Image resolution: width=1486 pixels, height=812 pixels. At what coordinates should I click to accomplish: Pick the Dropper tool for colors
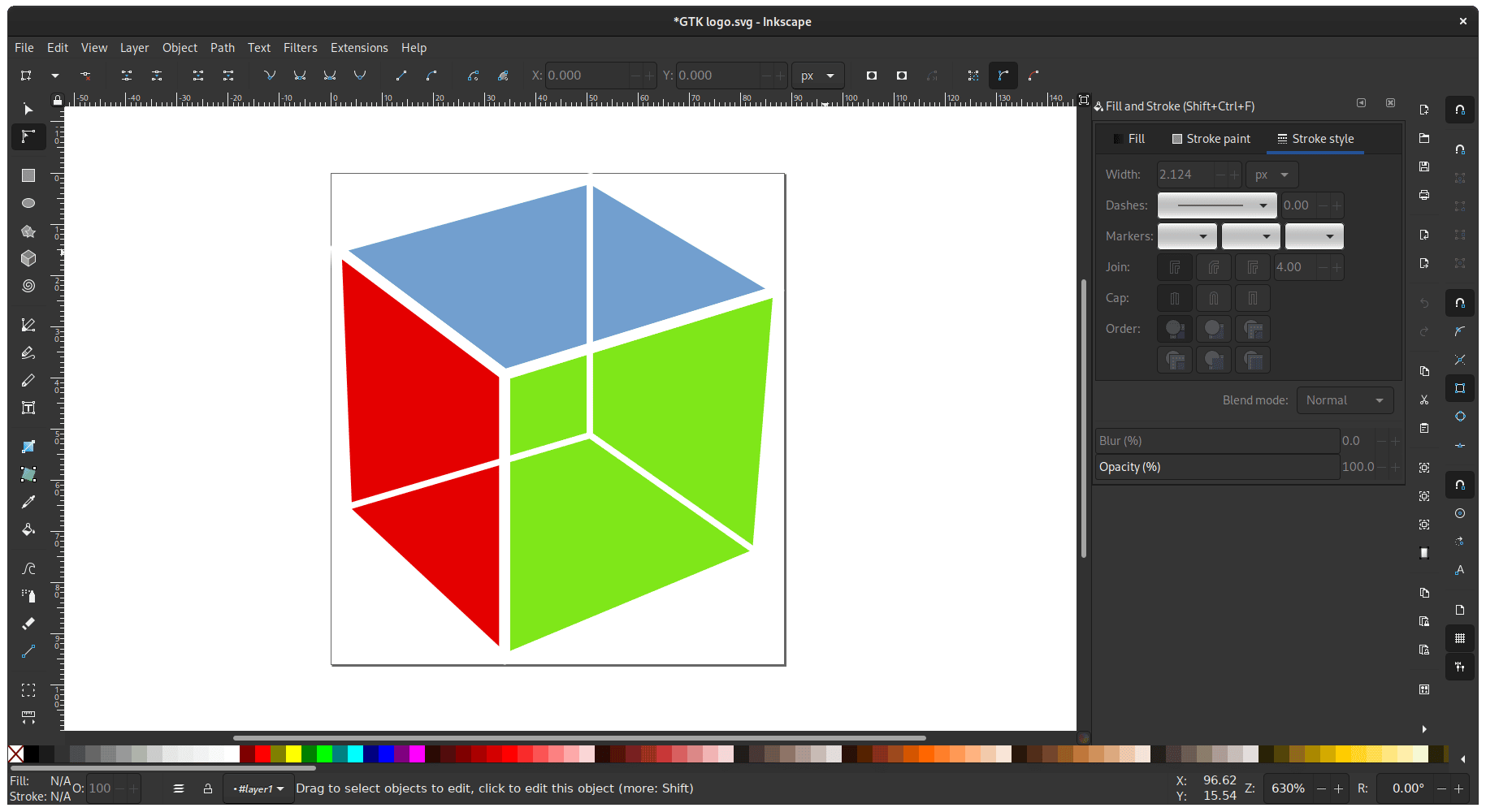click(x=28, y=502)
